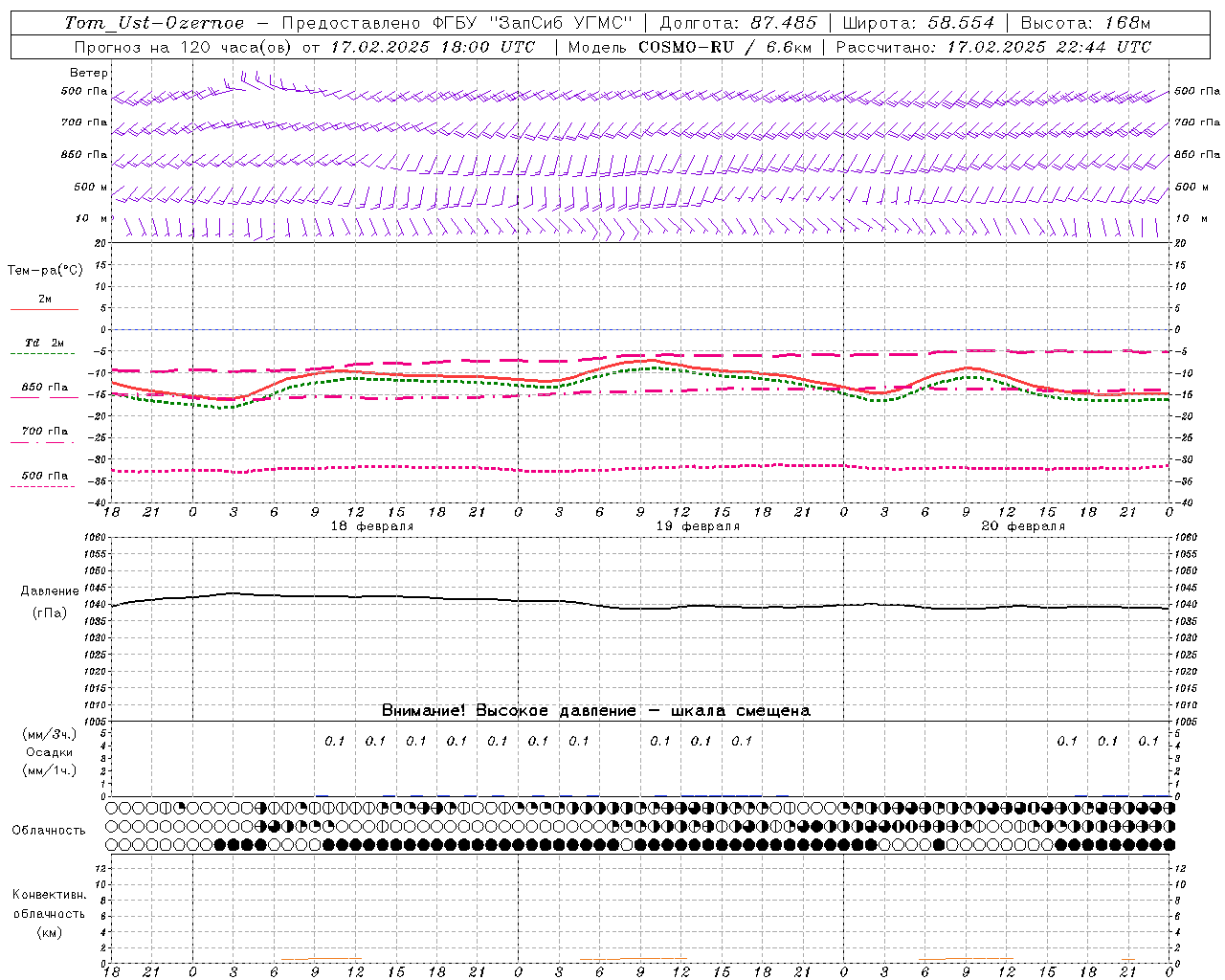The image size is (1225, 980).
Task: Click the Высота: 168м header value
Action: click(1086, 23)
